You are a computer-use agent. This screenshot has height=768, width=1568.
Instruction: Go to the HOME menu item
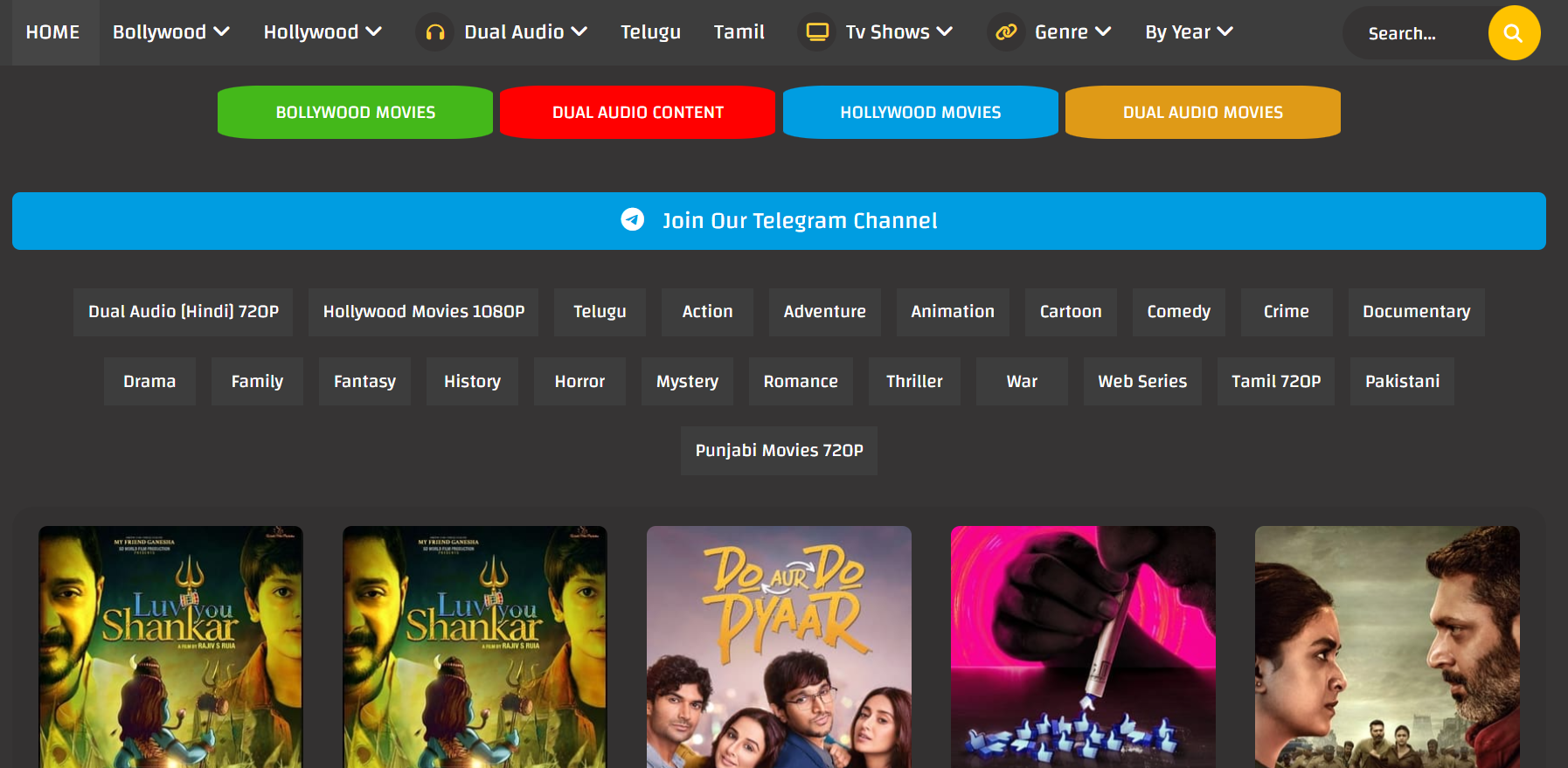(52, 32)
